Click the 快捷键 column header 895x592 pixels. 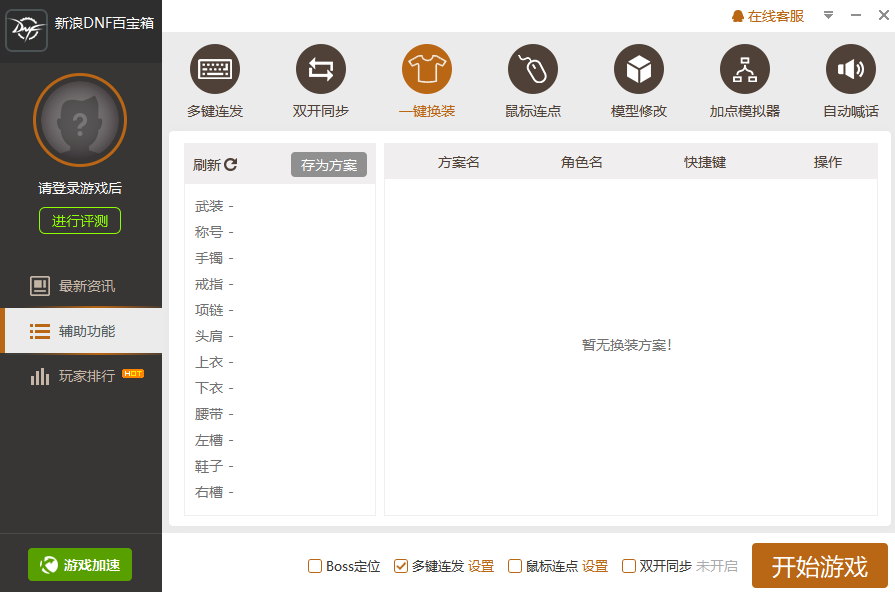705,162
